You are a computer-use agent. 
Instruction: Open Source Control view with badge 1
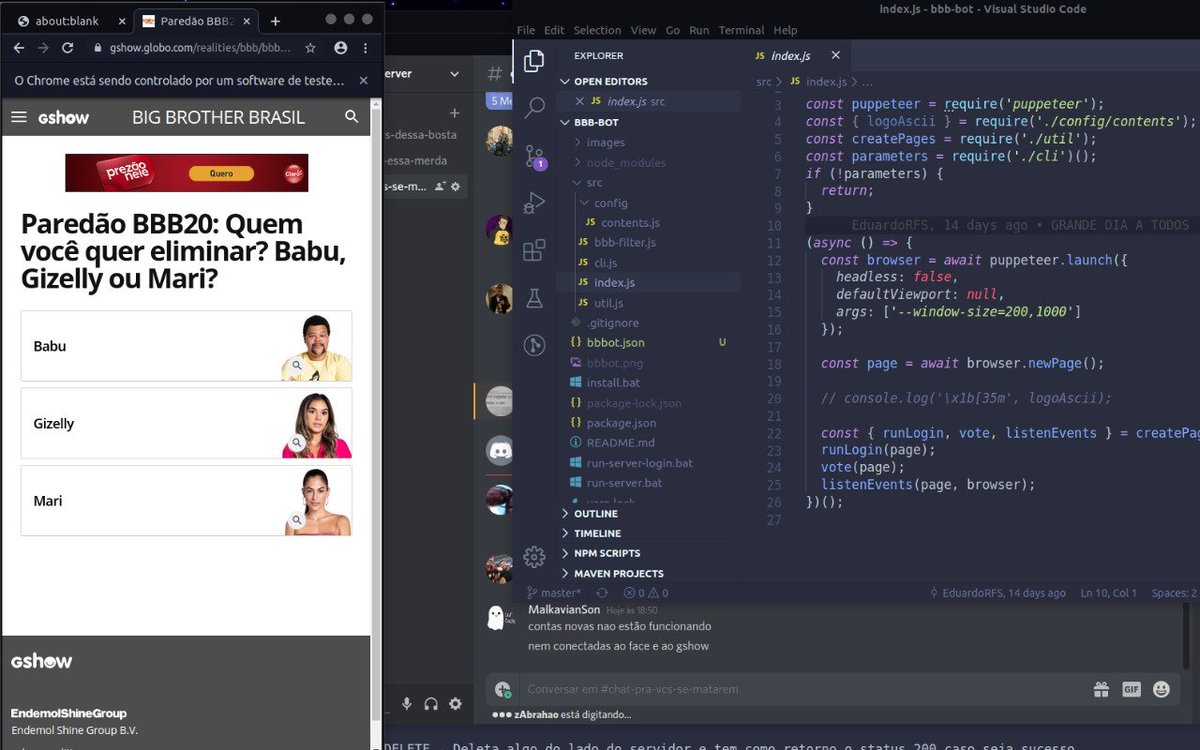(534, 155)
